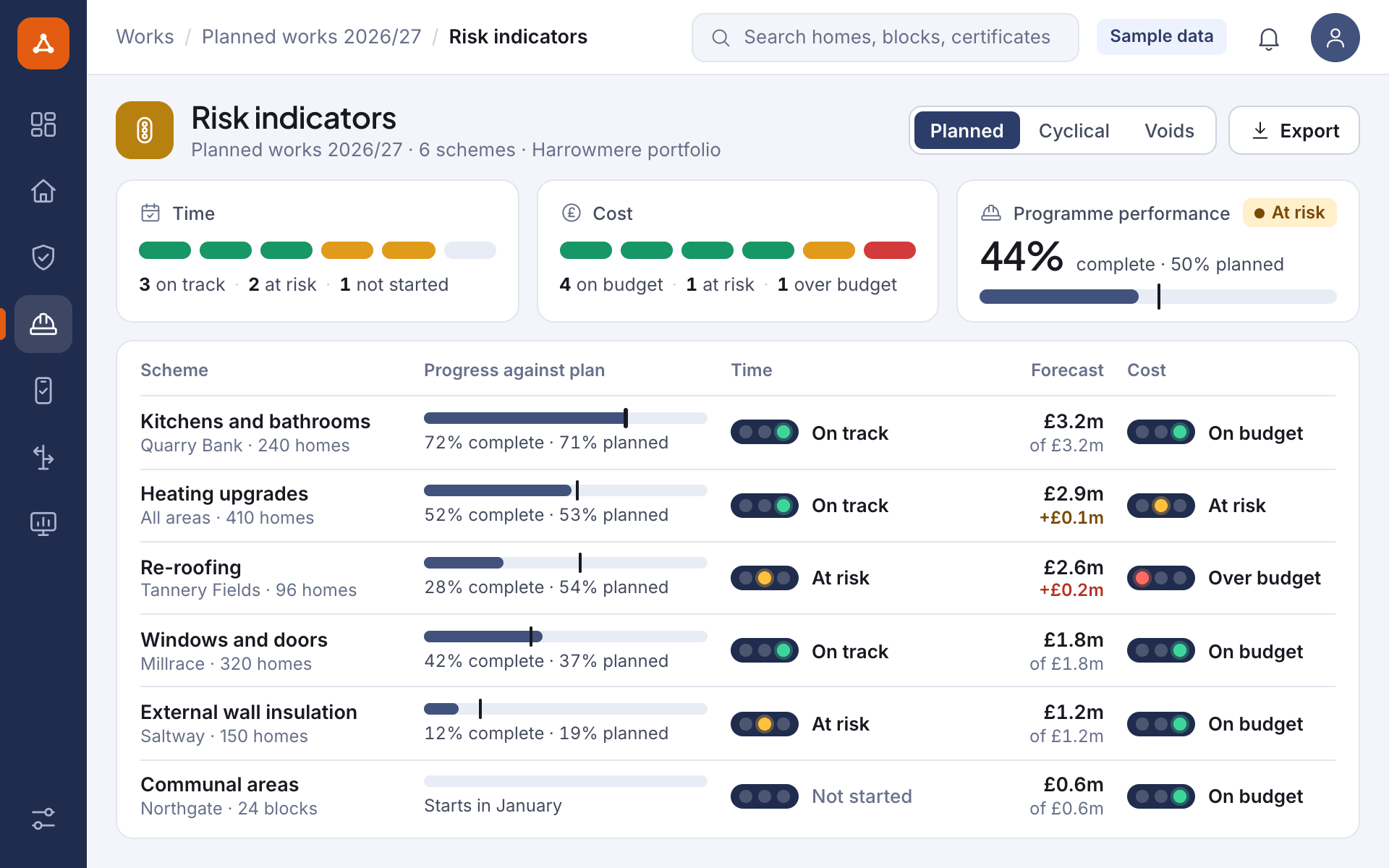Screen dimensions: 1389x868
Task: Click the Works breadcrumb link
Action: (x=145, y=37)
